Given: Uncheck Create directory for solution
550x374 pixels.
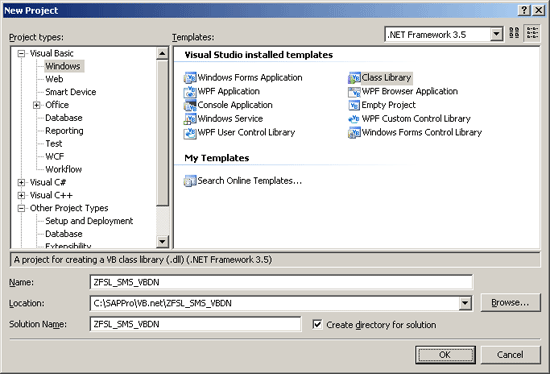Looking at the screenshot, I should pos(317,325).
